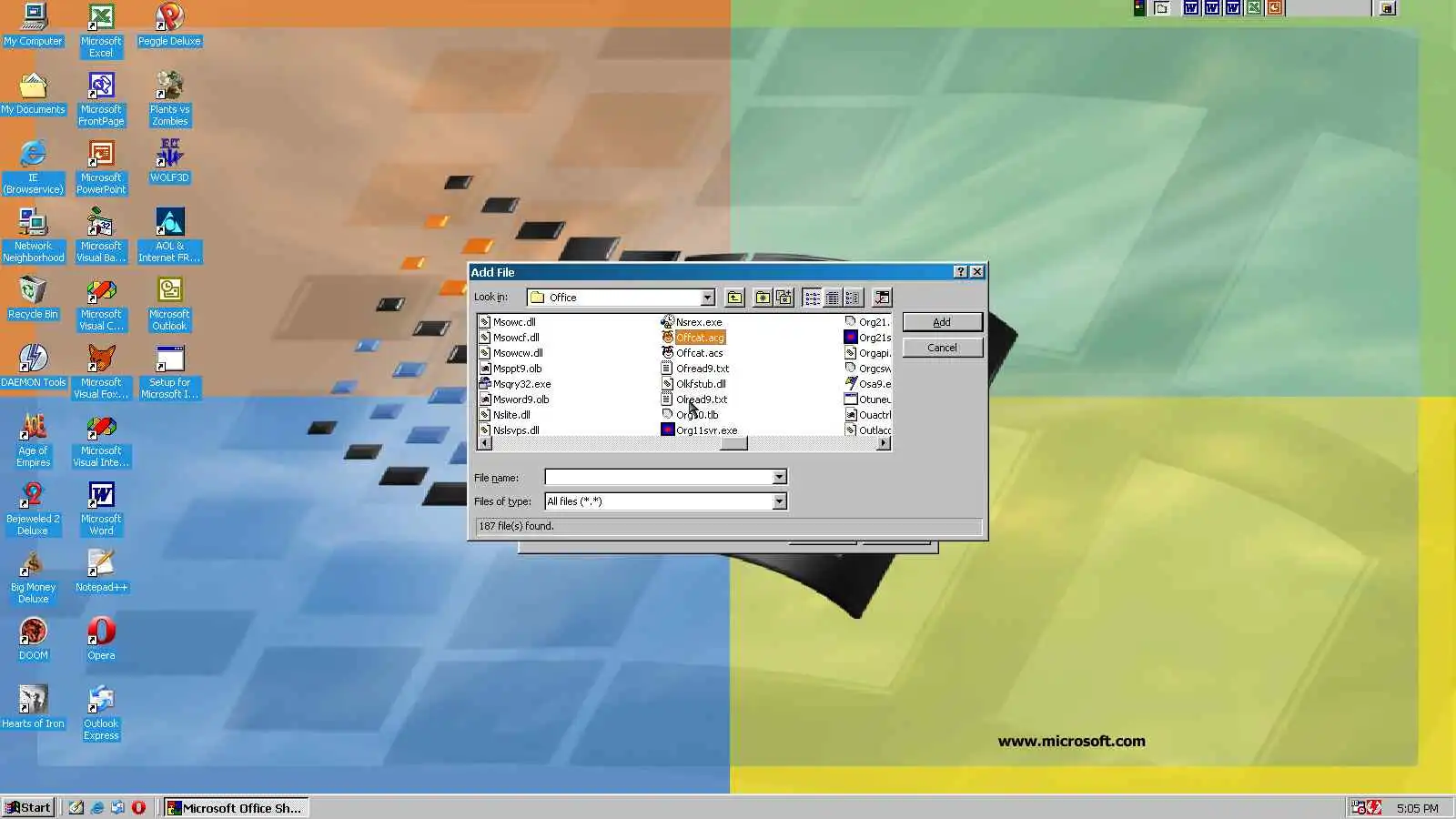Launch Opera from the Quick Launch bar
Screen dimensions: 1456x819
(x=138, y=807)
